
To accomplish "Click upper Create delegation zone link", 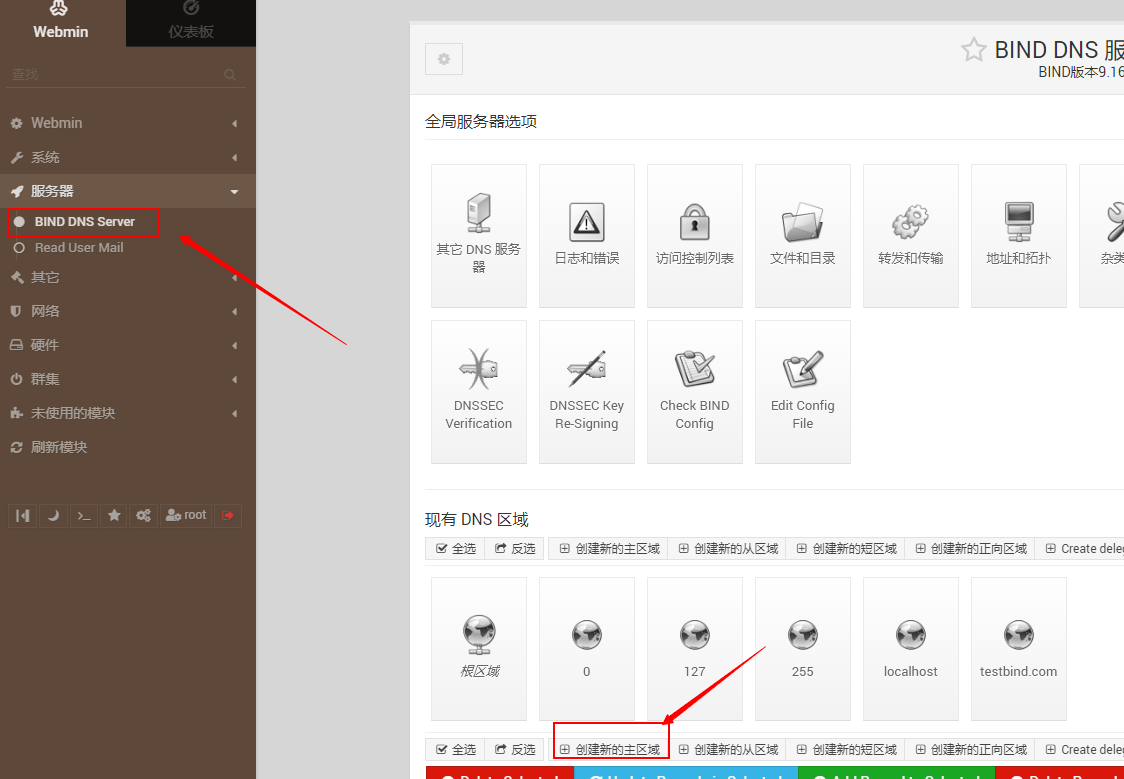I will pos(1080,548).
